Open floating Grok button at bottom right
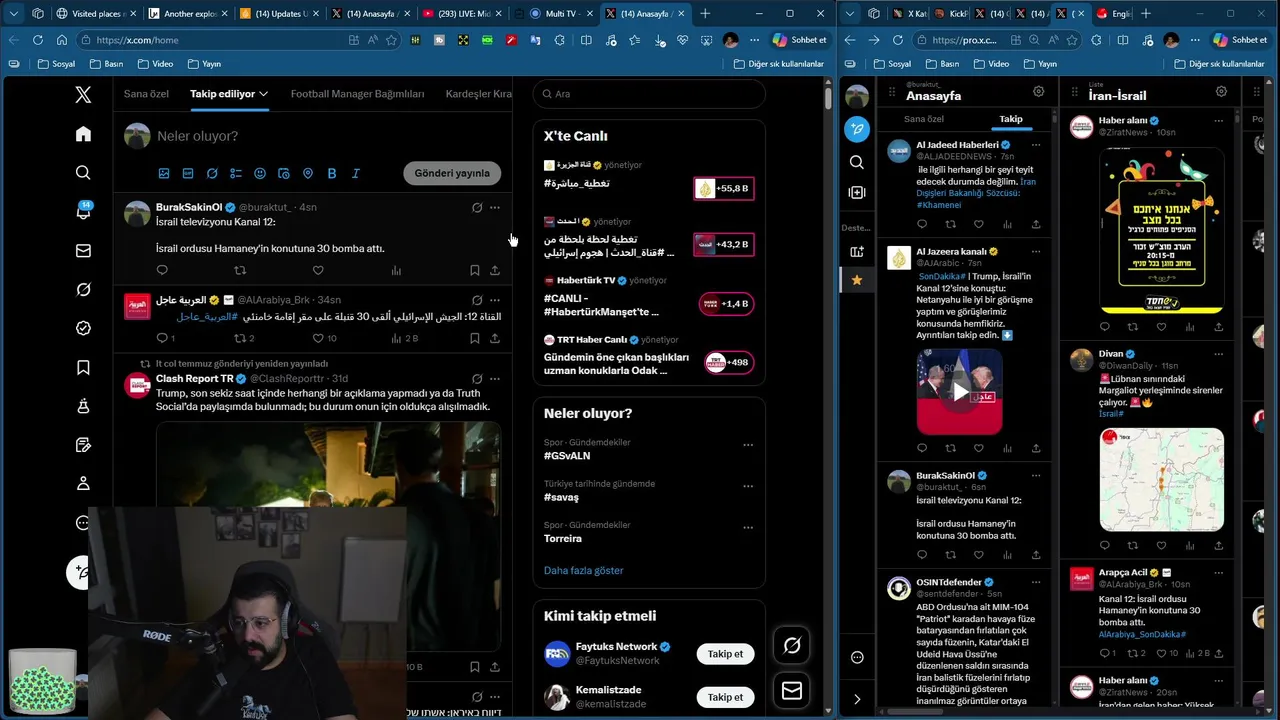 point(792,646)
